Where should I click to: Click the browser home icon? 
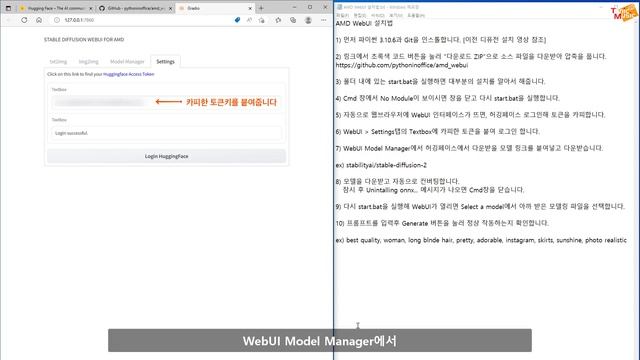point(39,20)
